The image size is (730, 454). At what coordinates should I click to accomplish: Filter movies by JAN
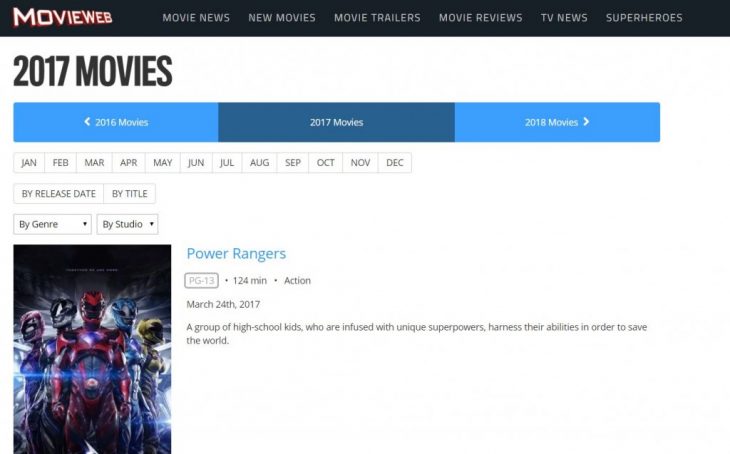(x=29, y=163)
